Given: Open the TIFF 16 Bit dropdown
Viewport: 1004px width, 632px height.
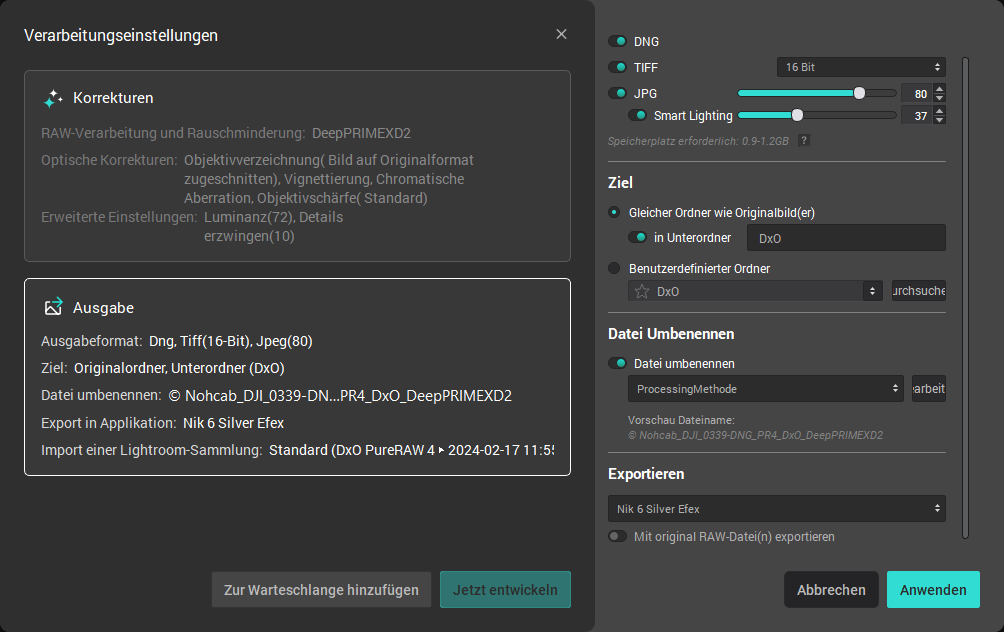Looking at the screenshot, I should (x=861, y=67).
